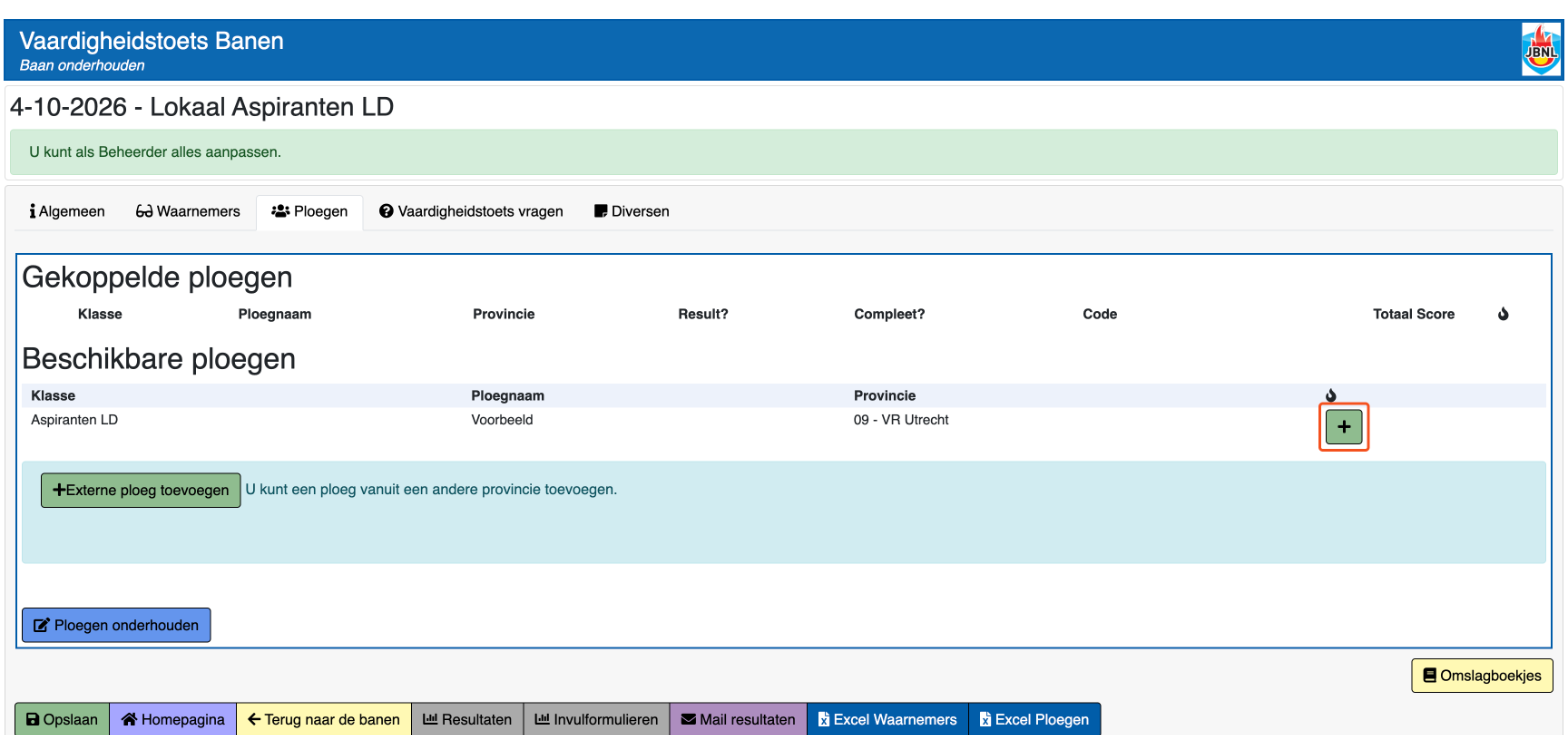
Task: Click Terug naar de banen
Action: click(324, 719)
